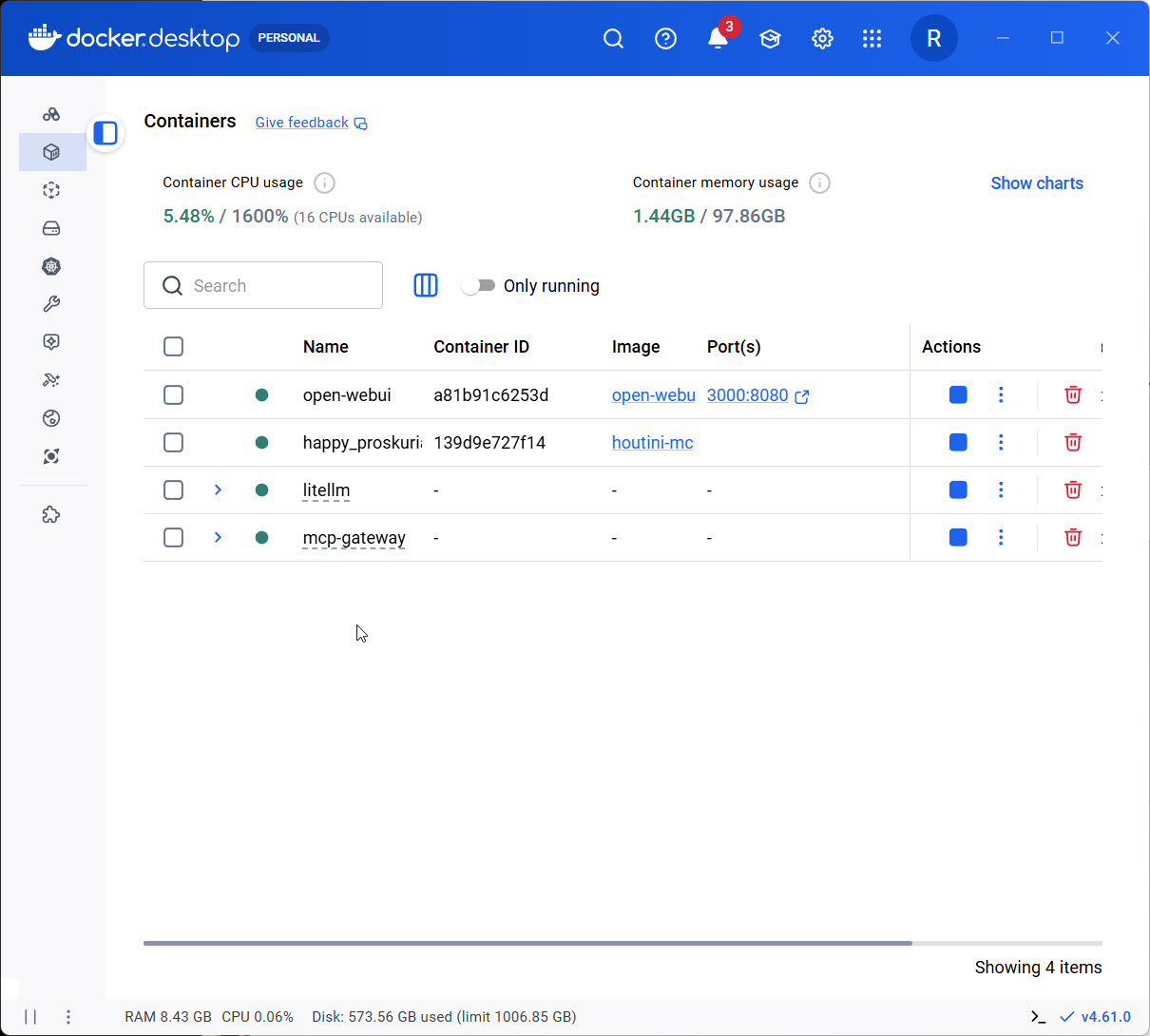Click the CPU usage info icon
This screenshot has height=1036, width=1150.
click(324, 182)
